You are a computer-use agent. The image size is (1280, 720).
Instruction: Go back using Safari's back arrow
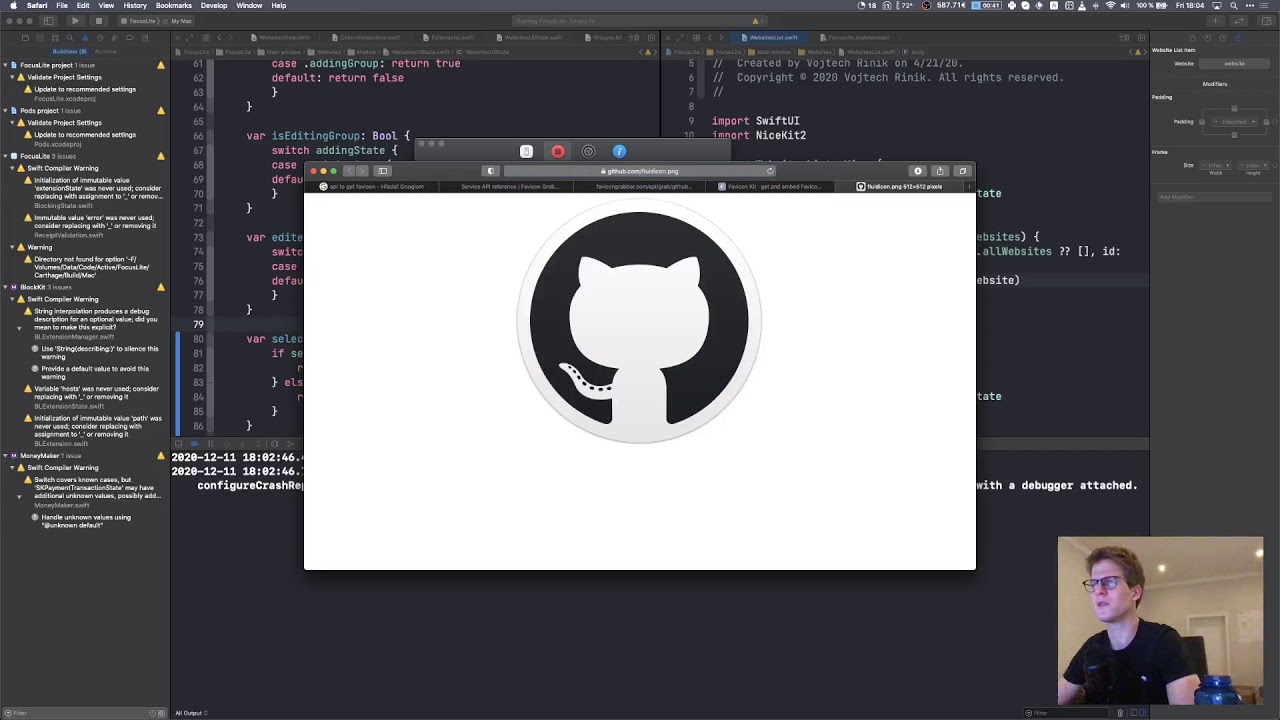click(x=349, y=171)
